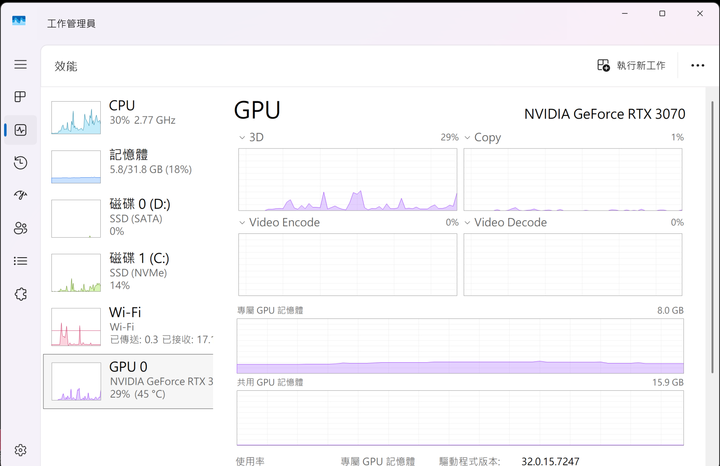Maximize the Task Manager window
Image resolution: width=720 pixels, height=466 pixels.
(662, 13)
